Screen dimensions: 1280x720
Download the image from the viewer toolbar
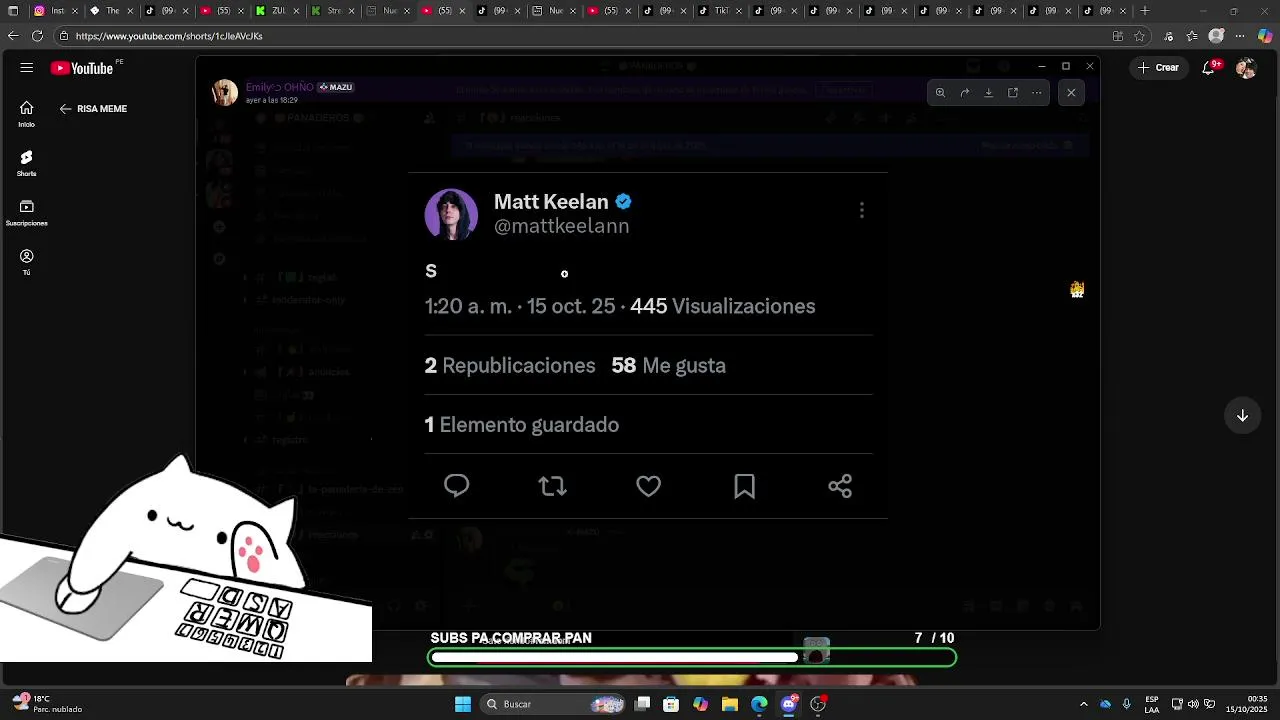tap(989, 93)
